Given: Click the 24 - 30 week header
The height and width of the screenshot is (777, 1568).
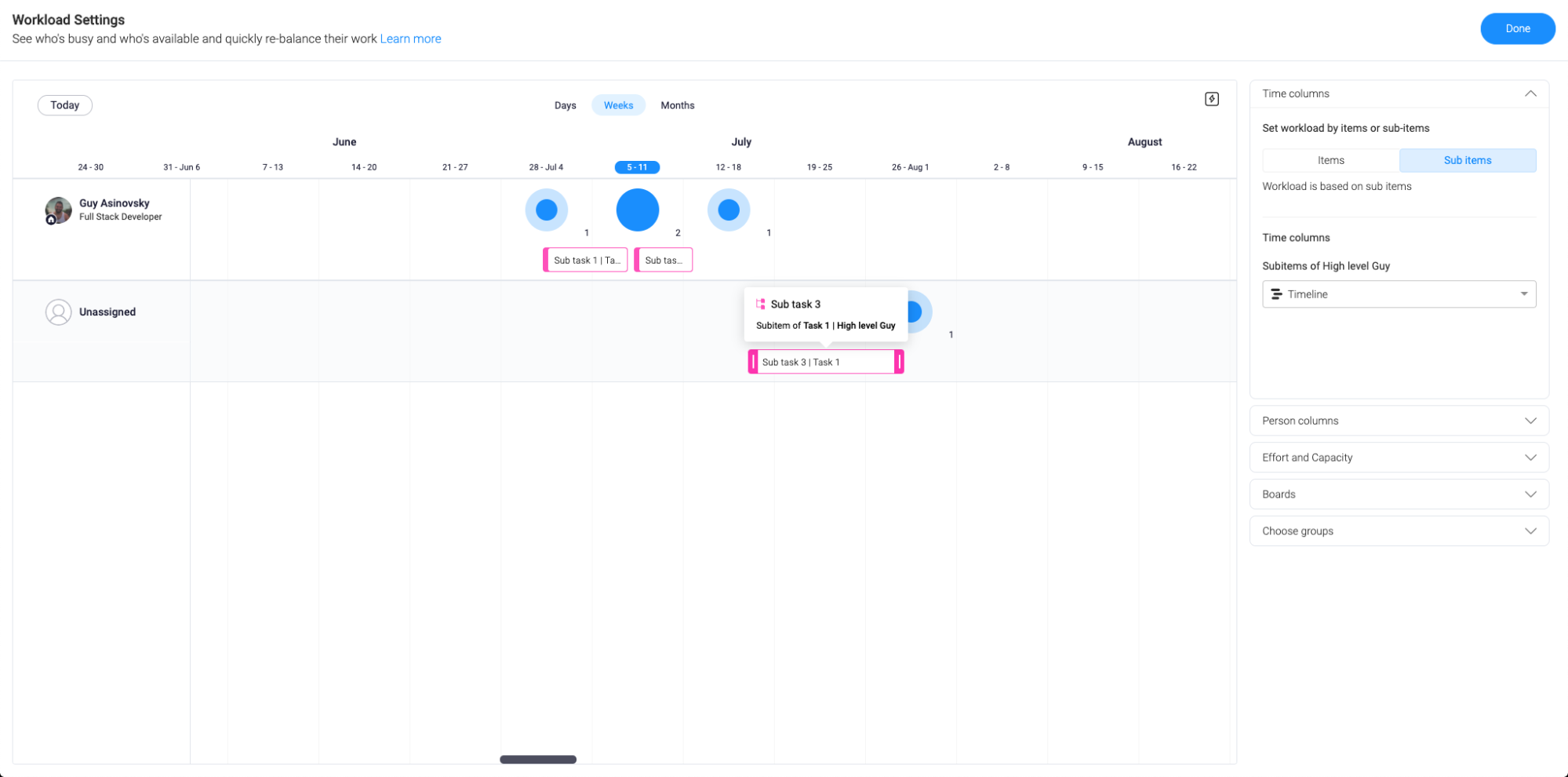Looking at the screenshot, I should [x=91, y=167].
